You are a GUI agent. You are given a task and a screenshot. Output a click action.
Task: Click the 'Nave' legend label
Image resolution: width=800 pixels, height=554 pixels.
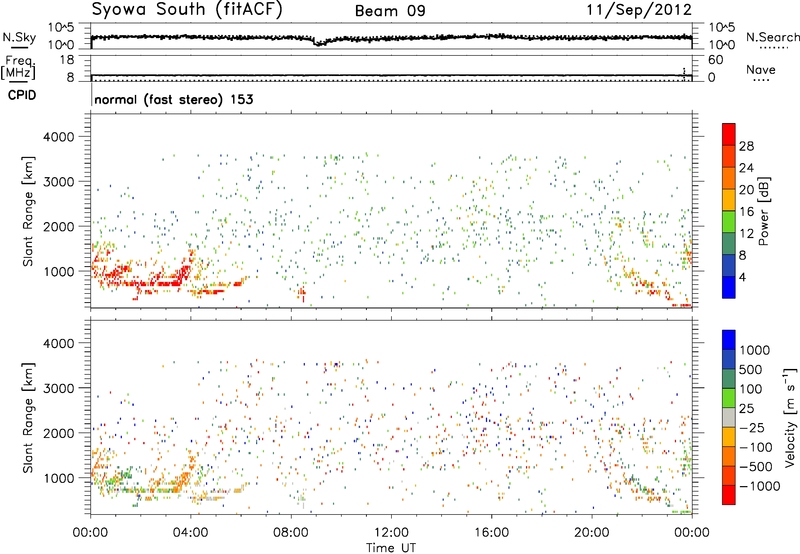click(x=760, y=70)
